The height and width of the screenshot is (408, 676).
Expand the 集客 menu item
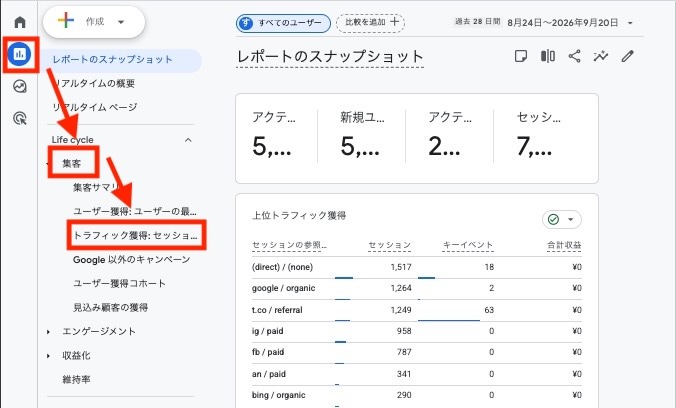pyautogui.click(x=72, y=163)
